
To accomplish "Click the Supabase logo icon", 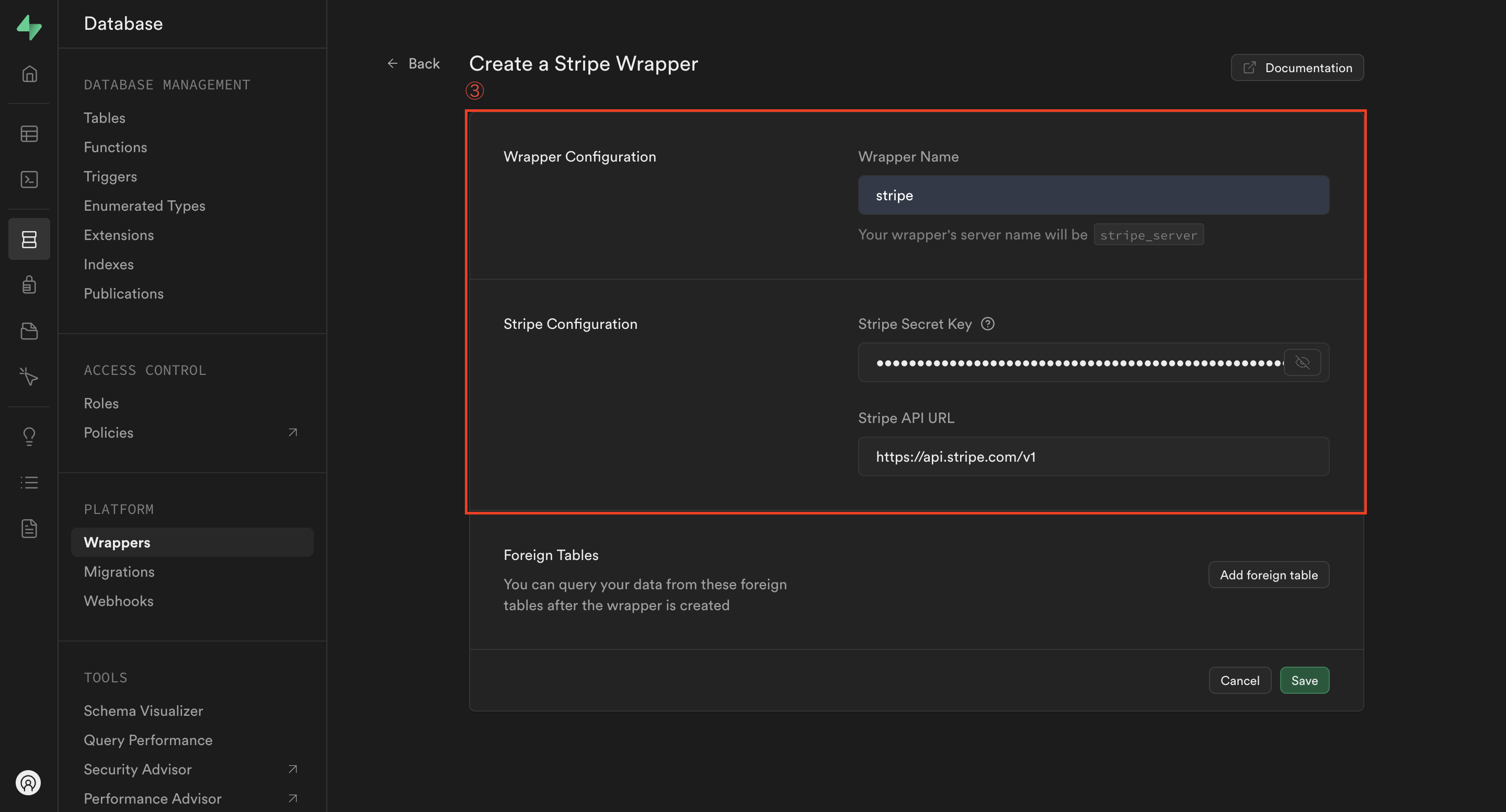I will 29,28.
